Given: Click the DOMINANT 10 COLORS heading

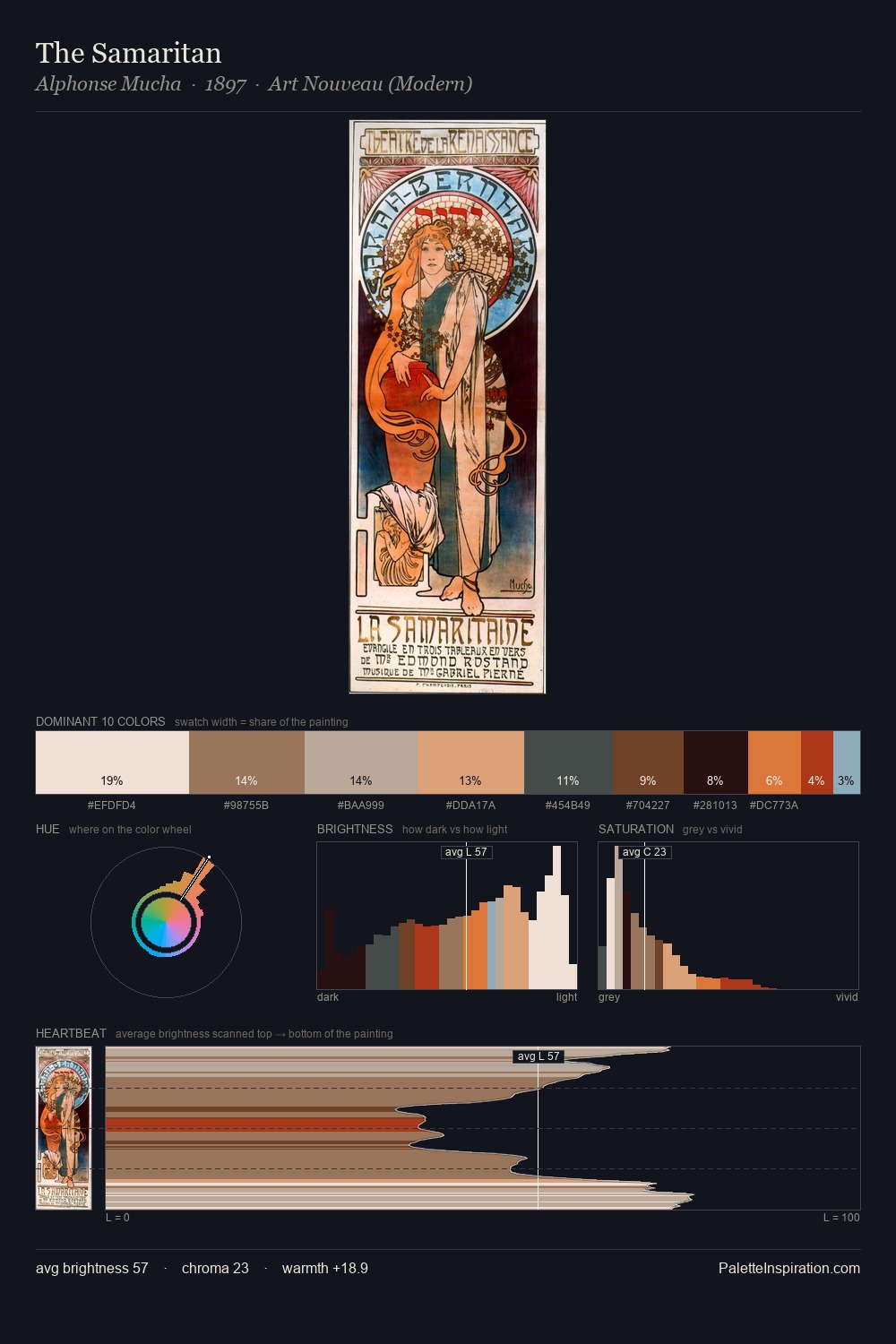Looking at the screenshot, I should (x=100, y=721).
